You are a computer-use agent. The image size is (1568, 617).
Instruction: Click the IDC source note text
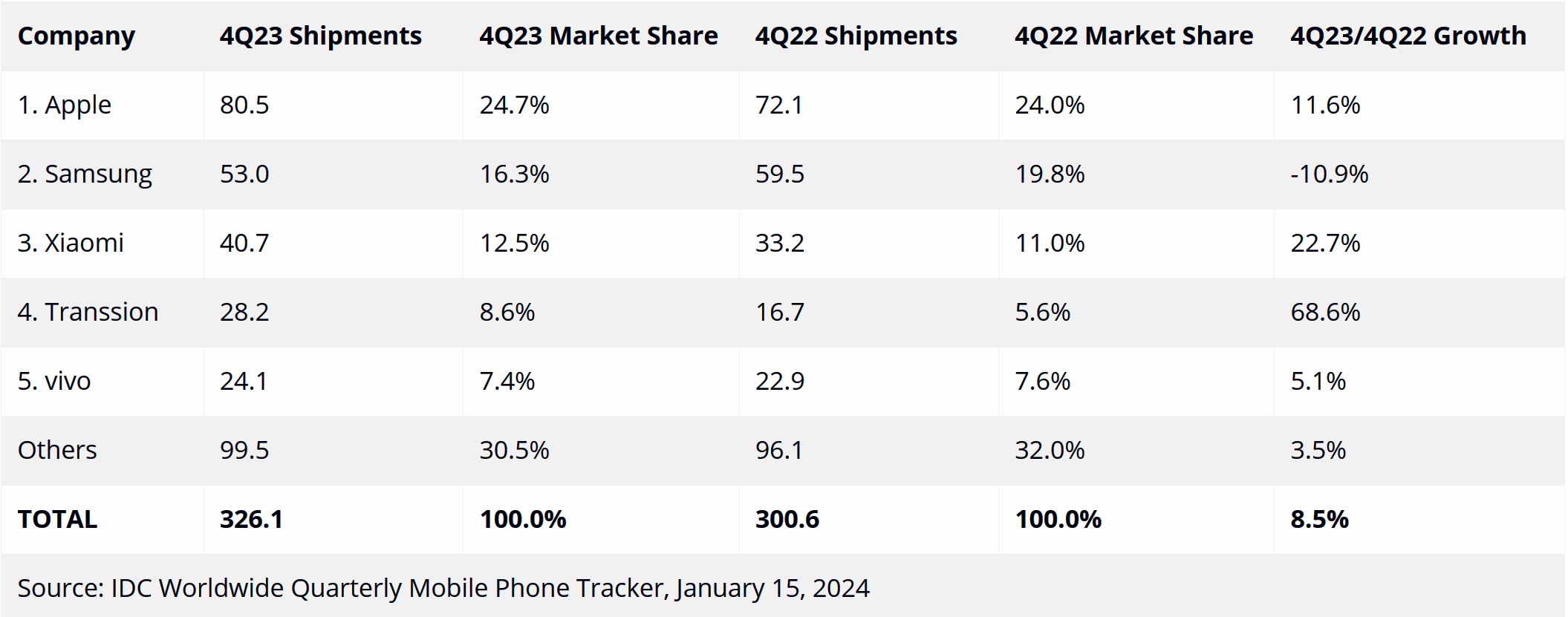(x=443, y=588)
